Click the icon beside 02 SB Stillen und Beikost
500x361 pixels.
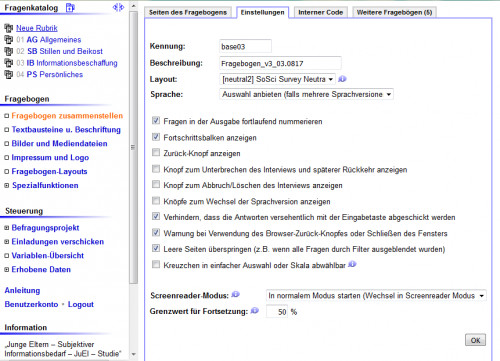pyautogui.click(x=8, y=51)
